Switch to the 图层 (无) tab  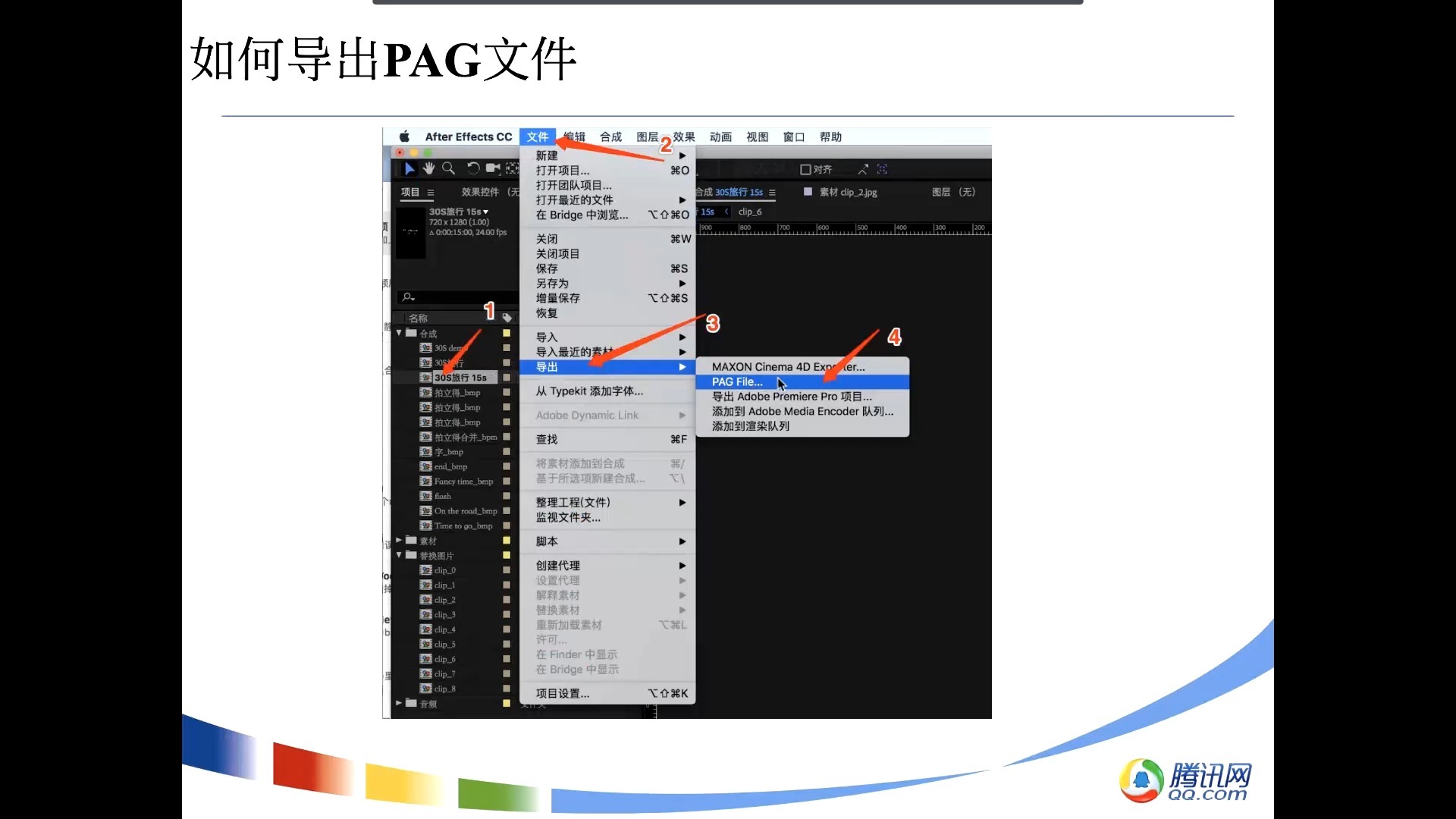click(953, 193)
